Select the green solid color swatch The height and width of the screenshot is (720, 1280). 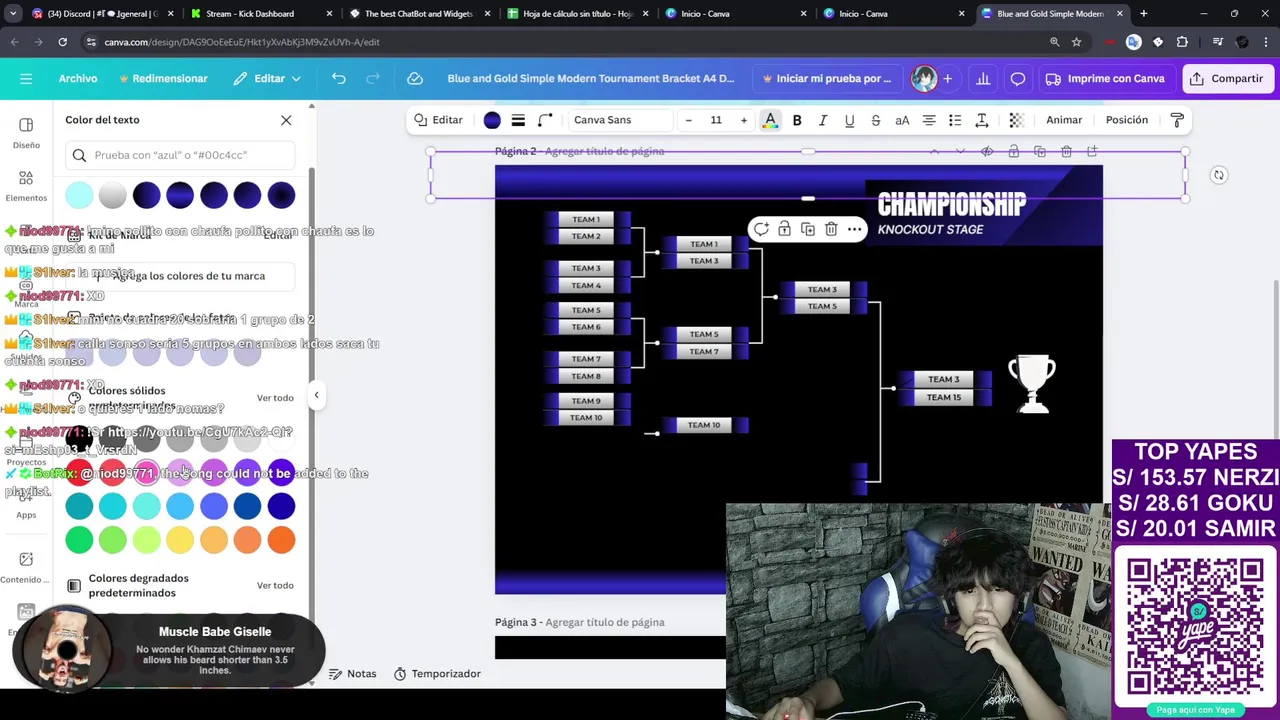pyautogui.click(x=79, y=540)
